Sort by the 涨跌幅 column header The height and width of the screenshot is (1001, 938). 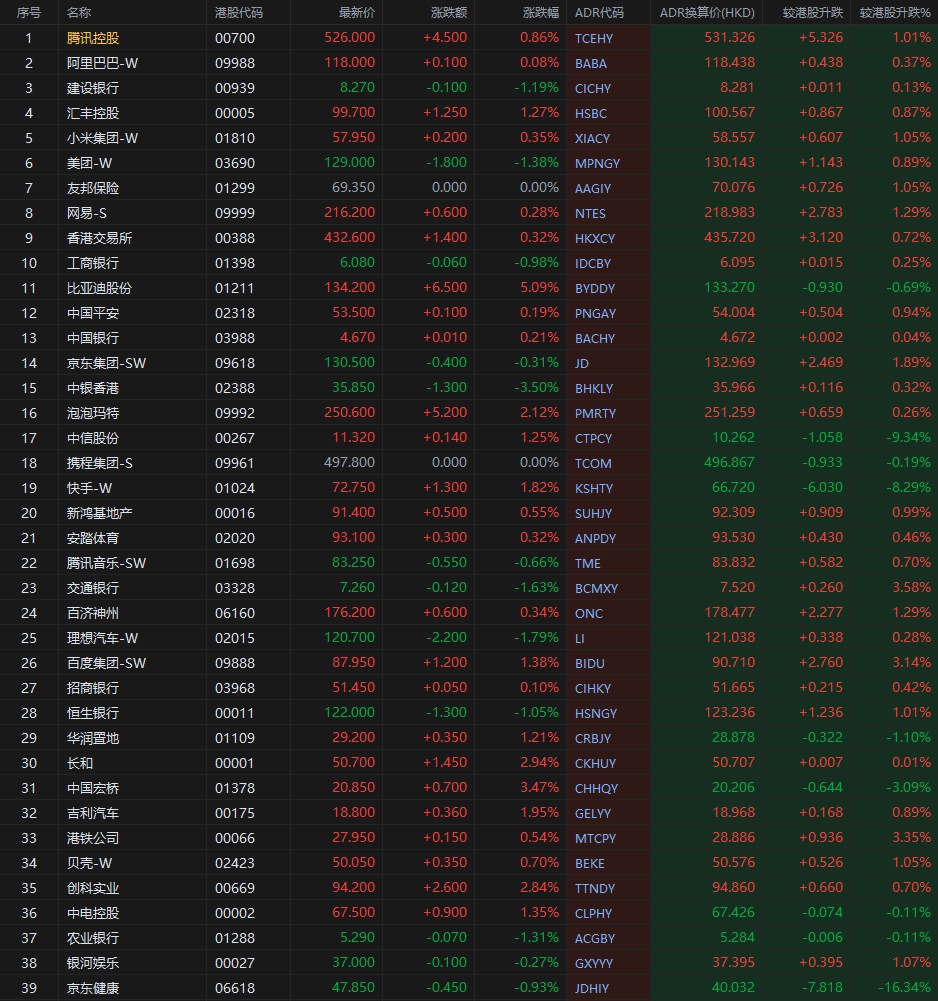pyautogui.click(x=541, y=13)
